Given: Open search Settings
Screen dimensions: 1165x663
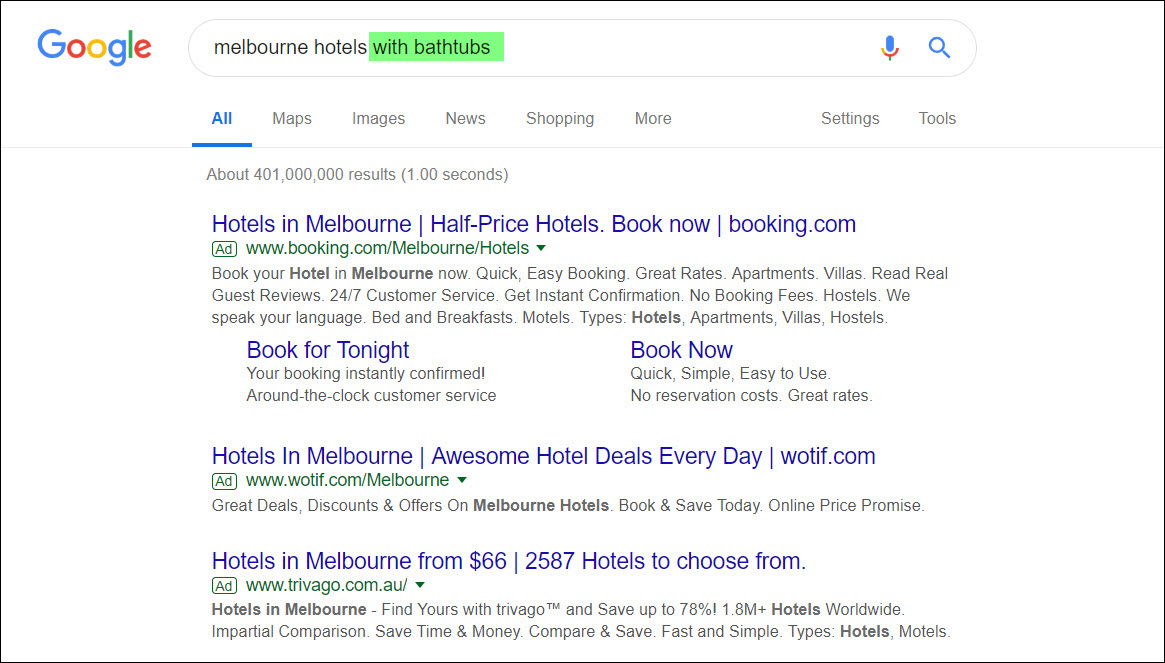Looking at the screenshot, I should click(x=849, y=118).
